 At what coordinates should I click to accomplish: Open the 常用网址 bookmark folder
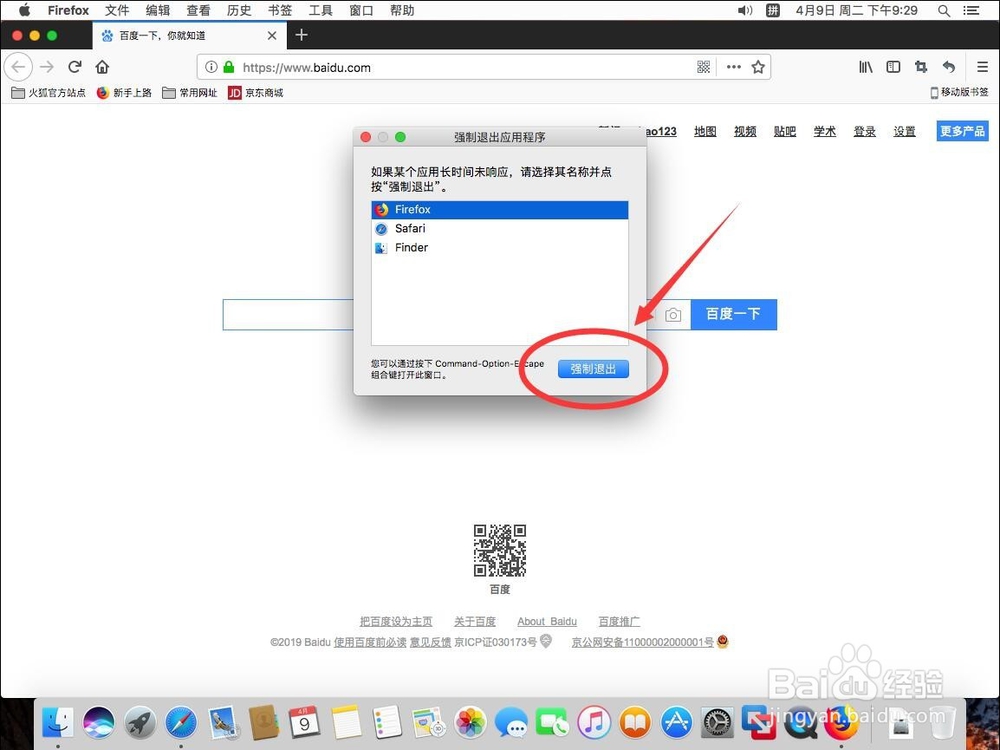tap(190, 92)
